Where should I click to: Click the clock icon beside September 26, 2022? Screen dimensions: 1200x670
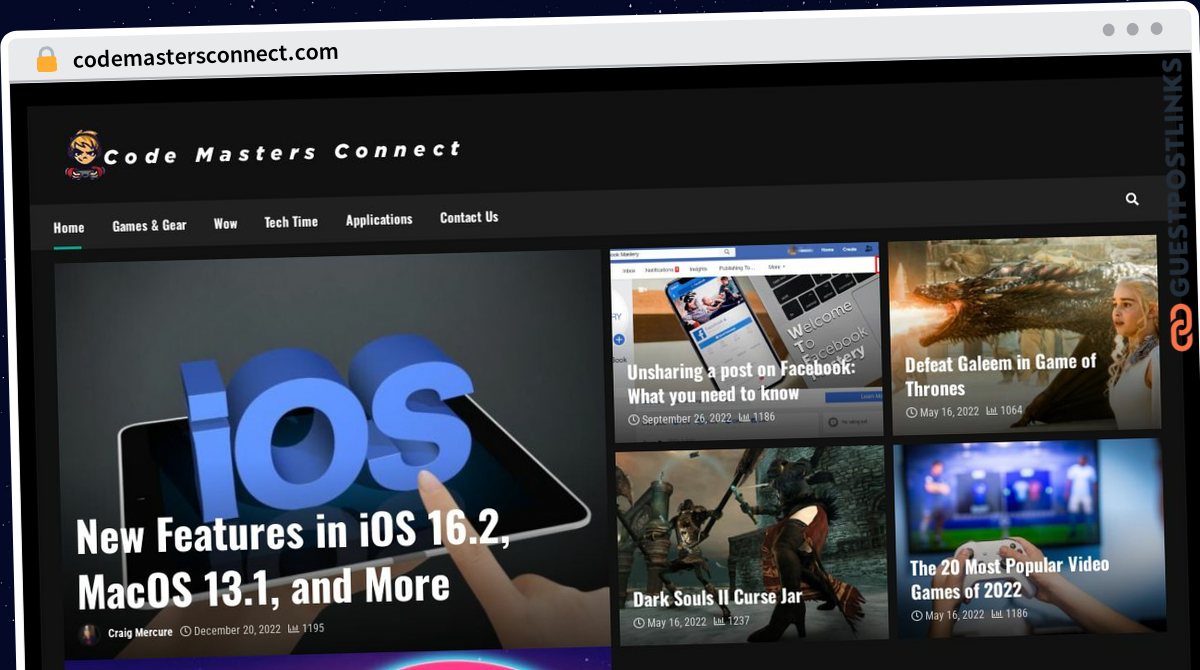[634, 420]
